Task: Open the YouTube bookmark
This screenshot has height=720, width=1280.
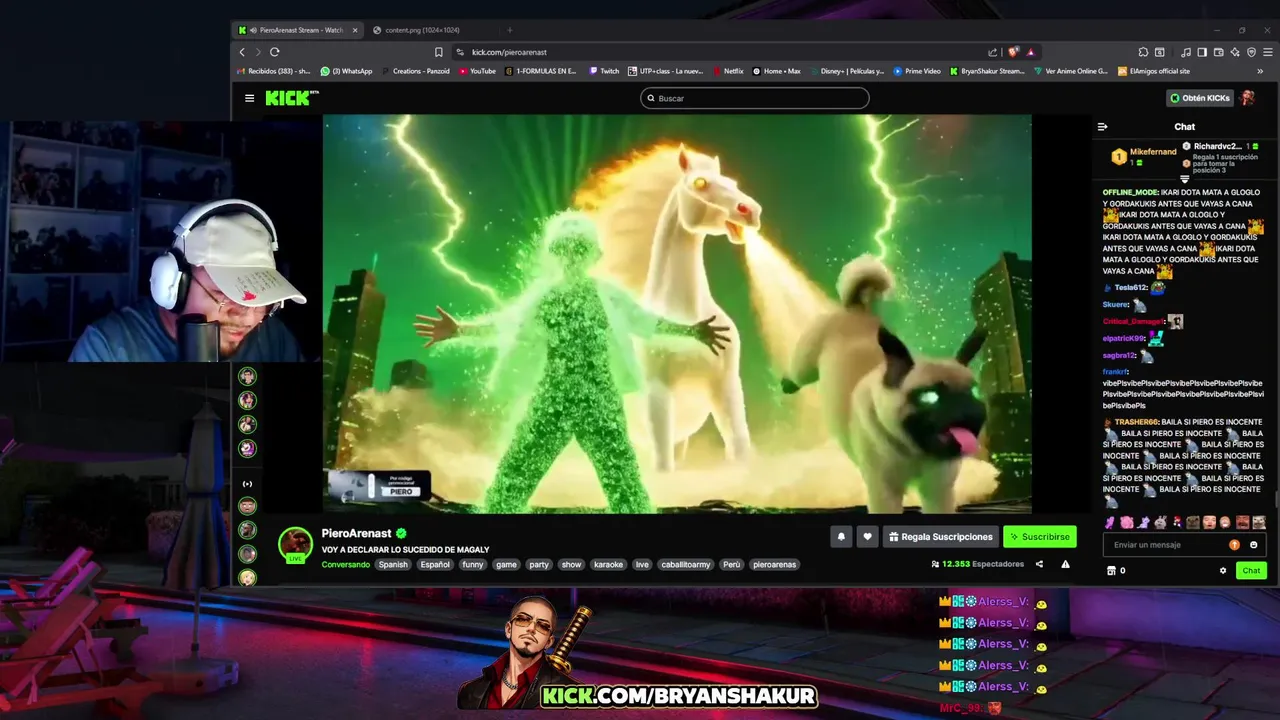Action: (x=477, y=71)
